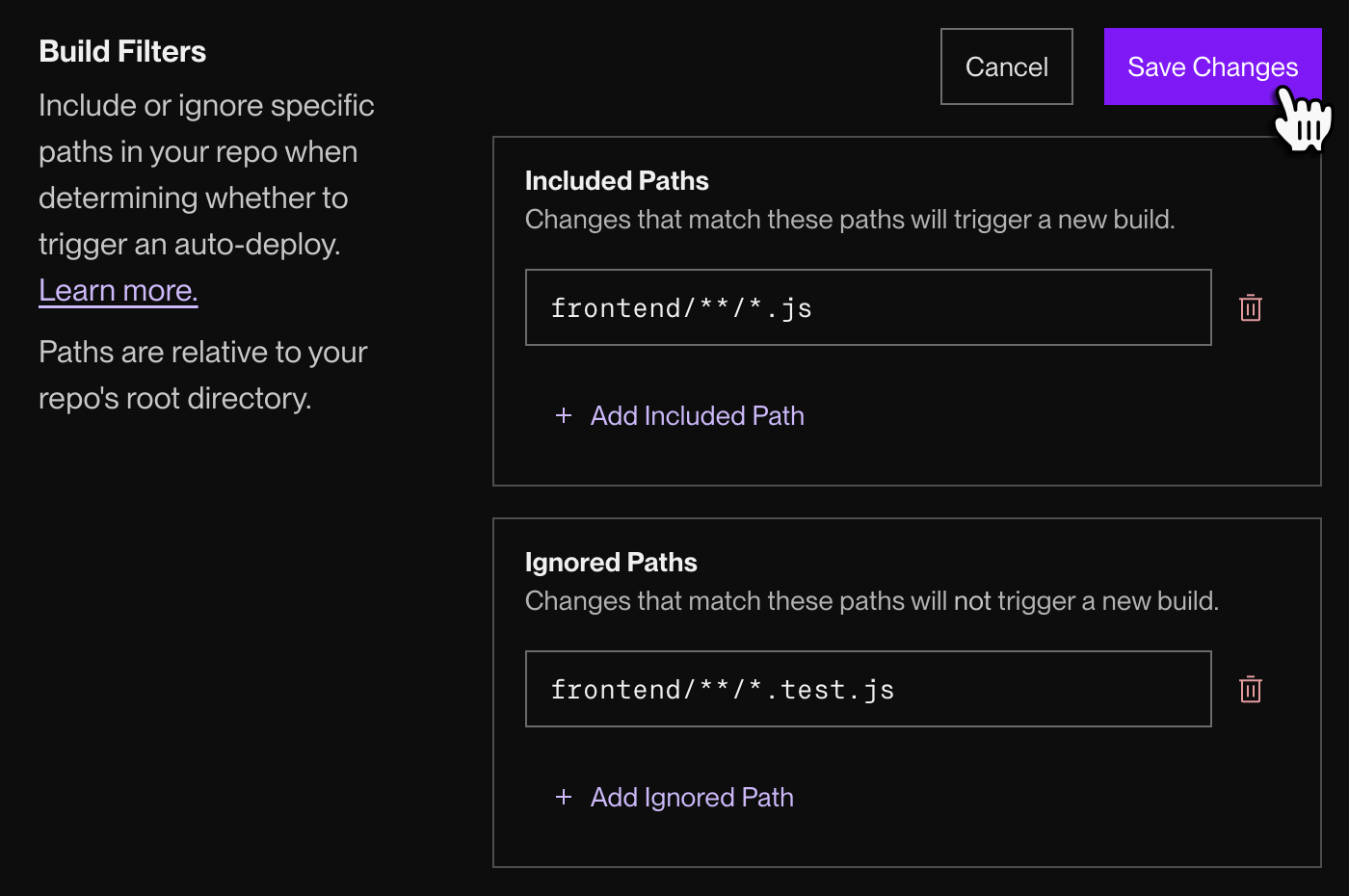Image resolution: width=1349 pixels, height=896 pixels.
Task: Click the trash icon in Included Paths section
Action: coord(1250,307)
